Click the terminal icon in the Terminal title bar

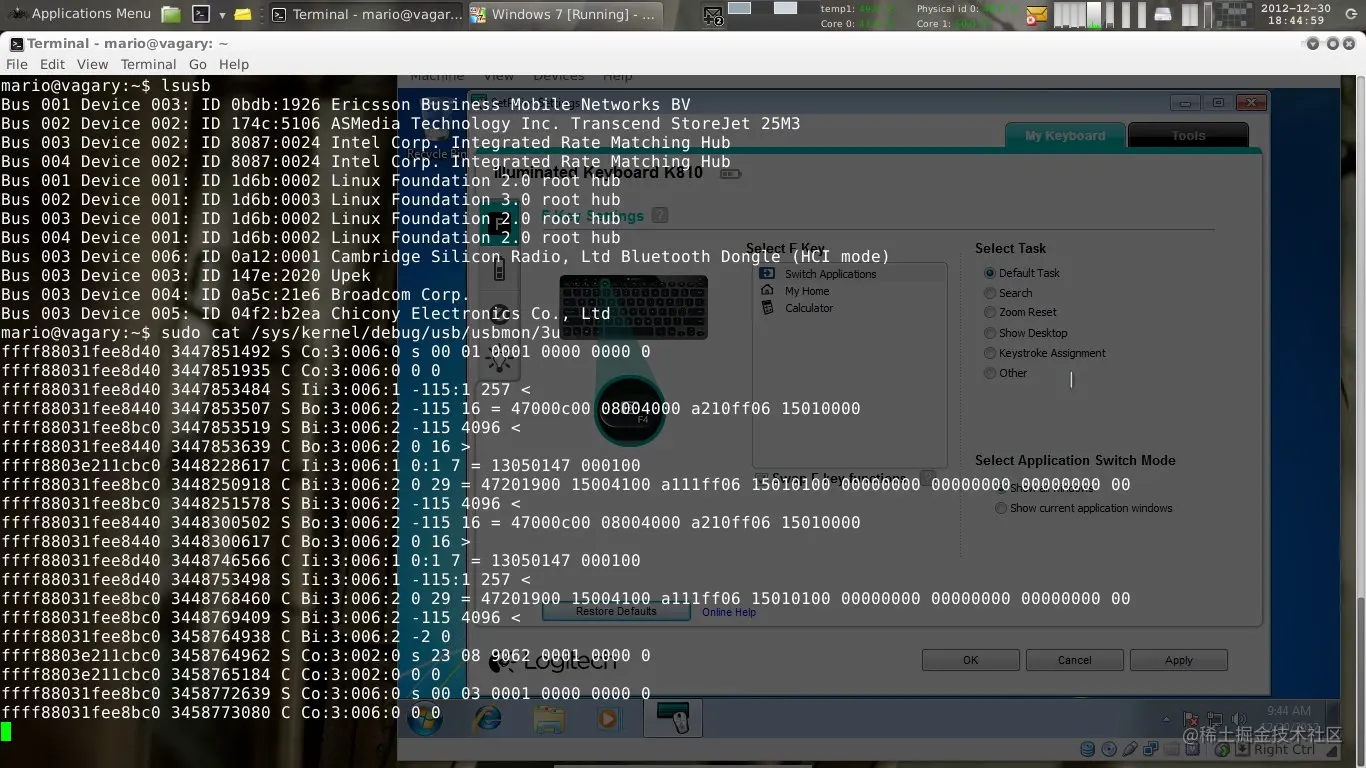(15, 44)
